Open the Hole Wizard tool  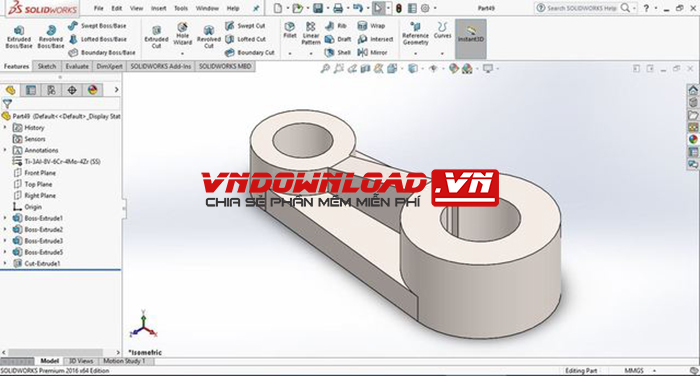[182, 34]
